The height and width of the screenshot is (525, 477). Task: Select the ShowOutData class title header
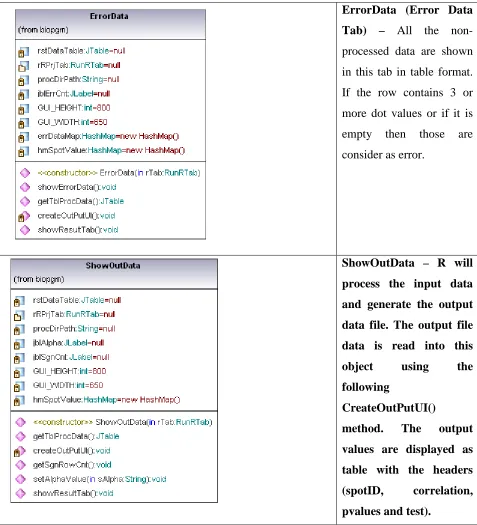[113, 266]
